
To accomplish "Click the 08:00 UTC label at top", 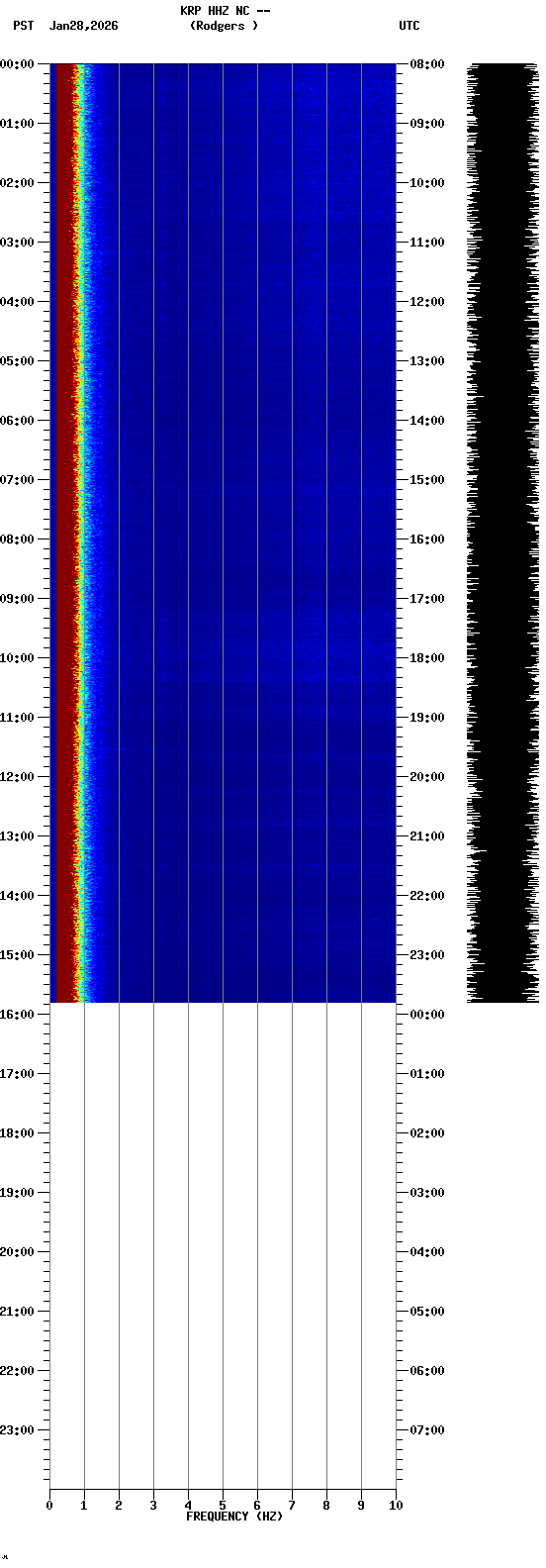I will (426, 64).
